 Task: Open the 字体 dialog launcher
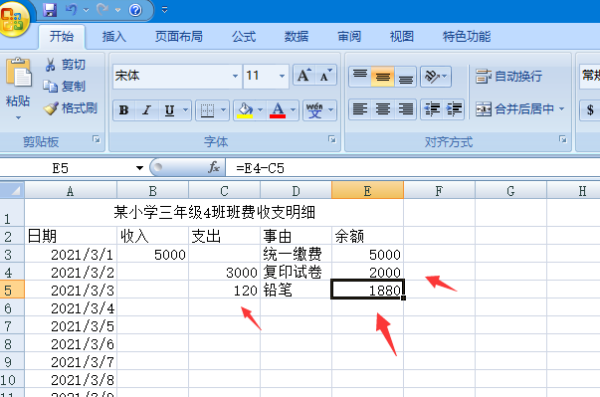click(x=332, y=139)
